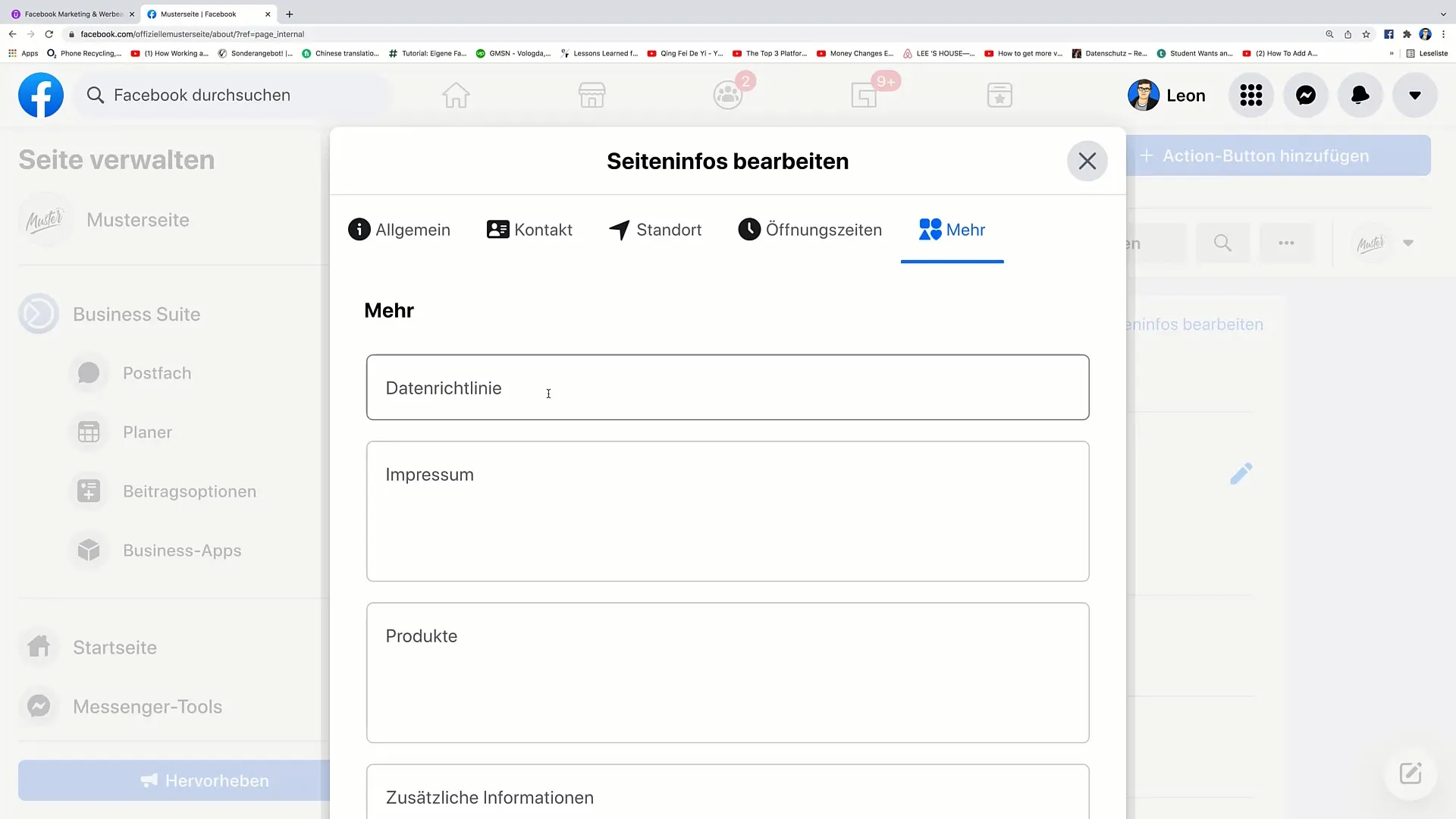
Task: Bookmark this page with the star
Action: pyautogui.click(x=1366, y=34)
